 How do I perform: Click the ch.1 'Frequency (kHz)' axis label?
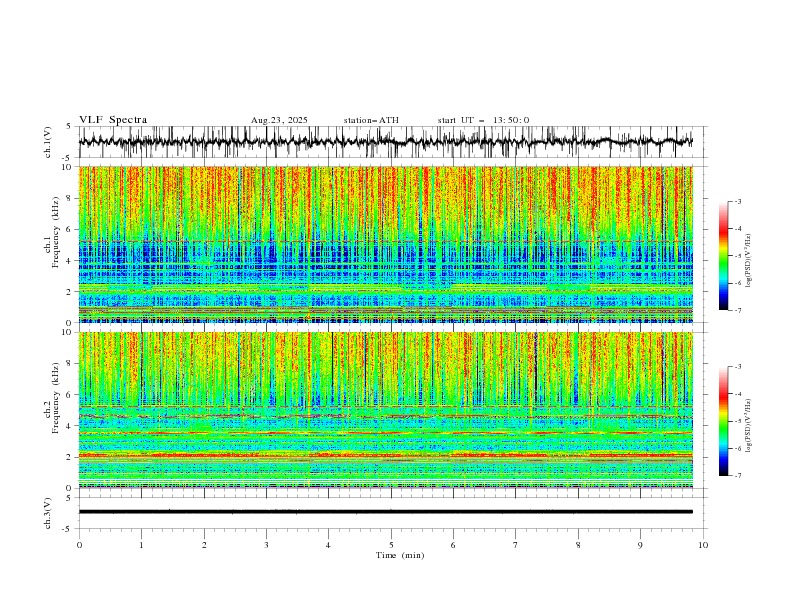tap(55, 230)
